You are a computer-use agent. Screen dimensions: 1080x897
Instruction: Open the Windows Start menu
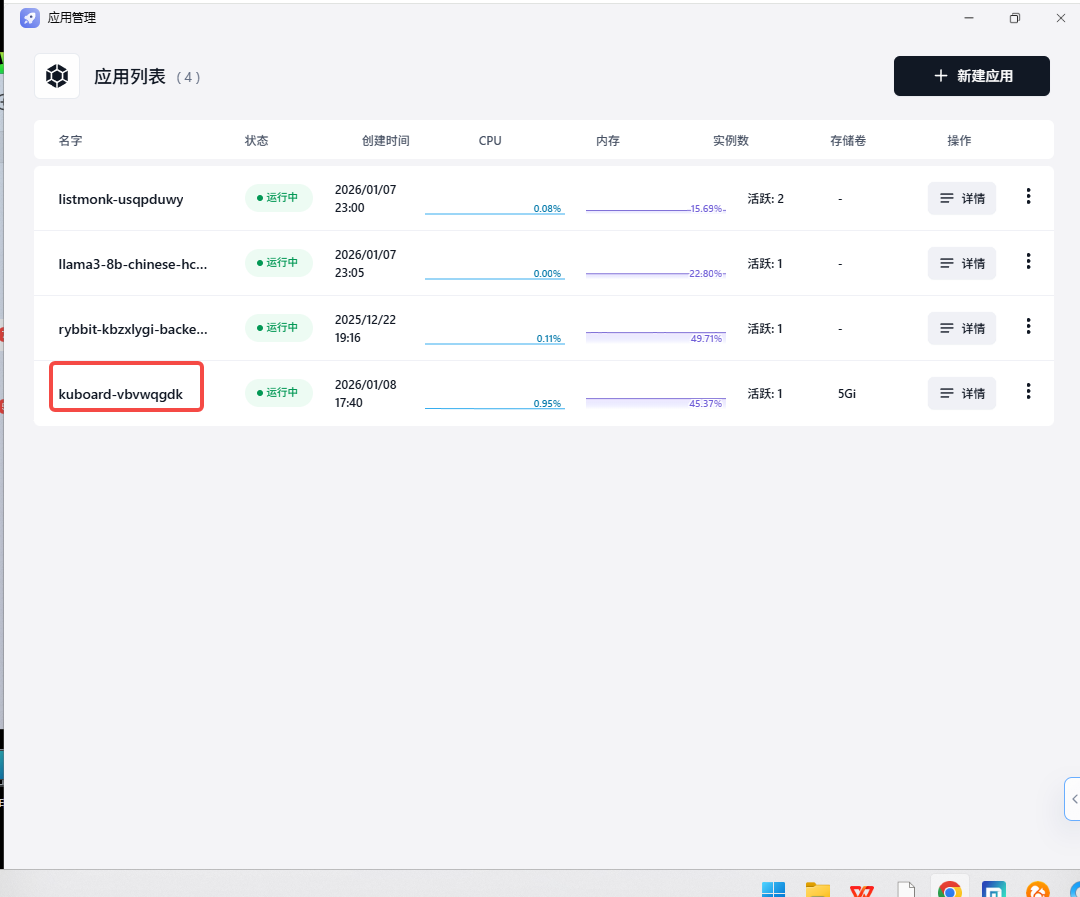click(x=773, y=890)
